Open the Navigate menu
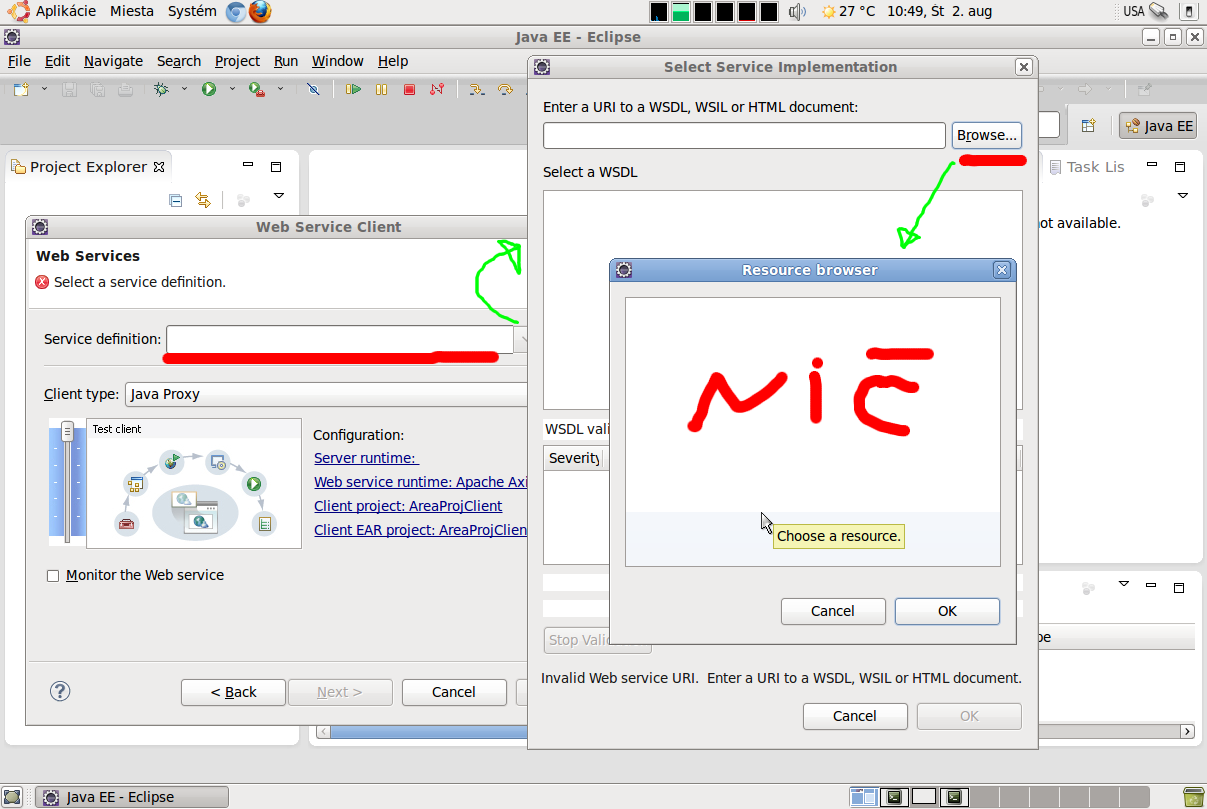 click(x=113, y=61)
